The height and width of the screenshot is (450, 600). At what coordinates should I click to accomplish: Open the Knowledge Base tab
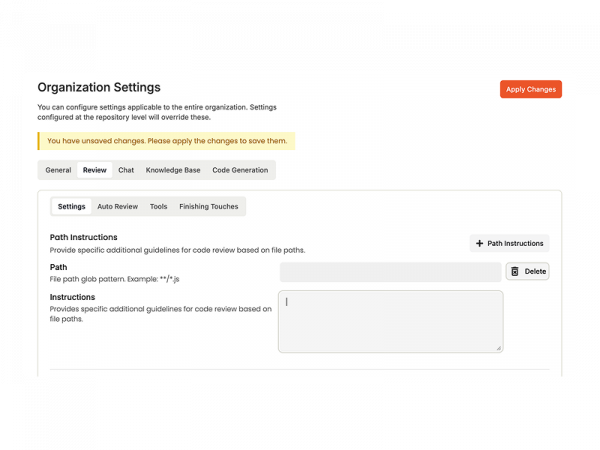[173, 170]
